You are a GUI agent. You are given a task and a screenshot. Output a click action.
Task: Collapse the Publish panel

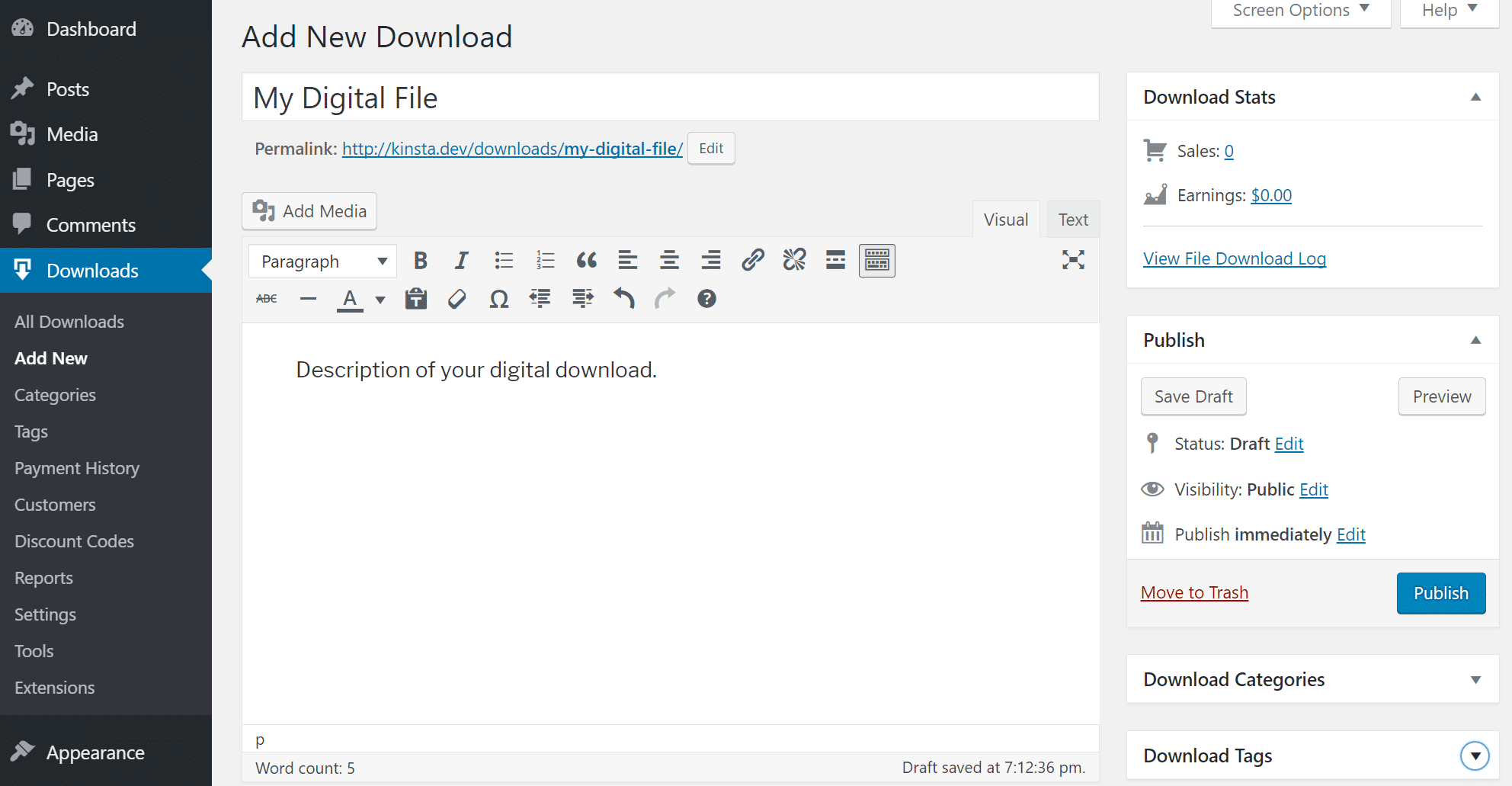point(1476,339)
